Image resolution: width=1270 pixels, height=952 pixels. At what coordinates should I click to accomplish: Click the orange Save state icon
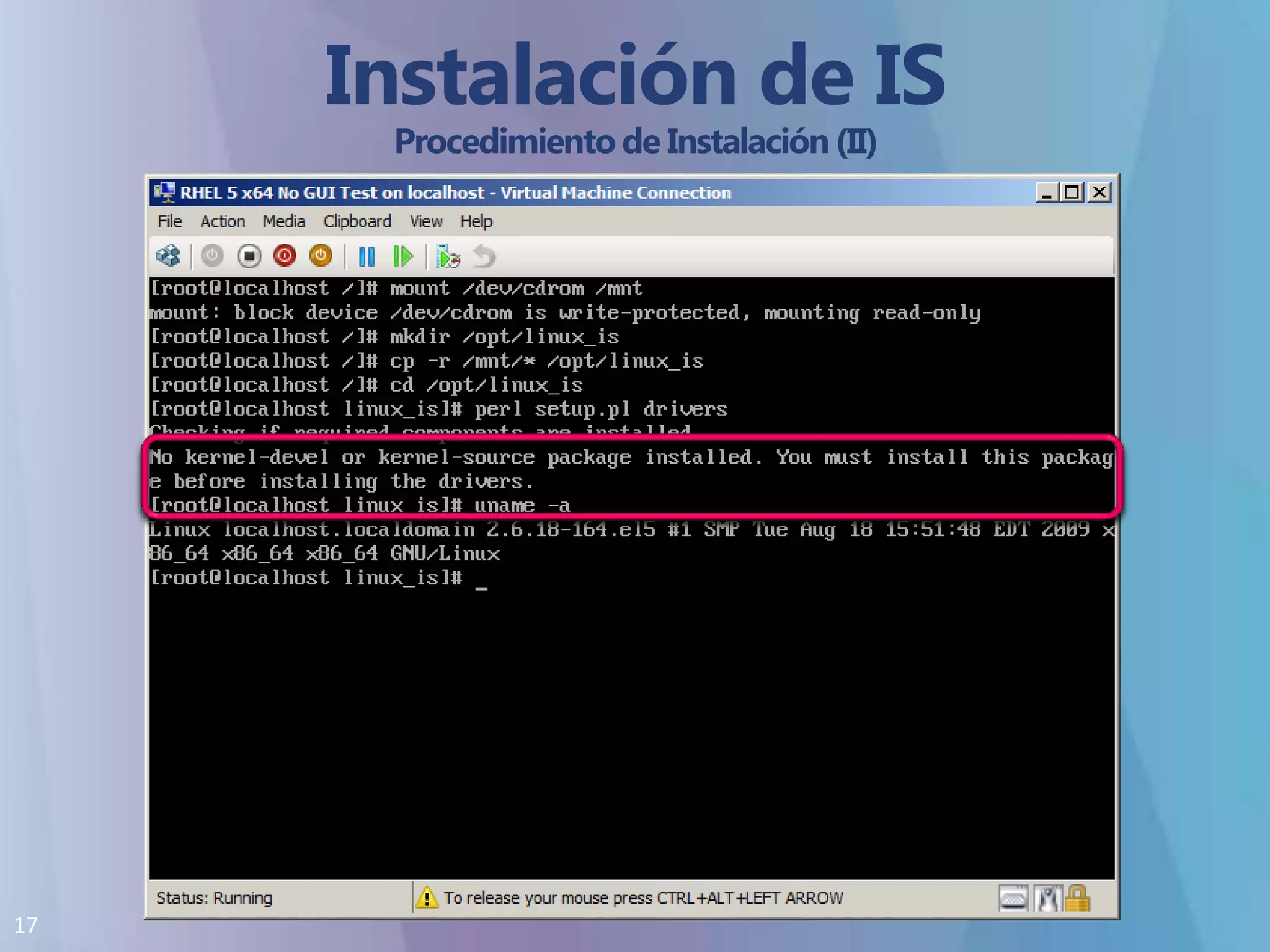point(321,256)
